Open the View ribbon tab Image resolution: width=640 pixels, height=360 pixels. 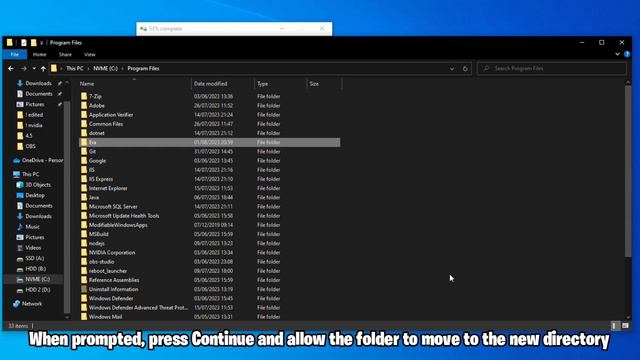pyautogui.click(x=90, y=54)
